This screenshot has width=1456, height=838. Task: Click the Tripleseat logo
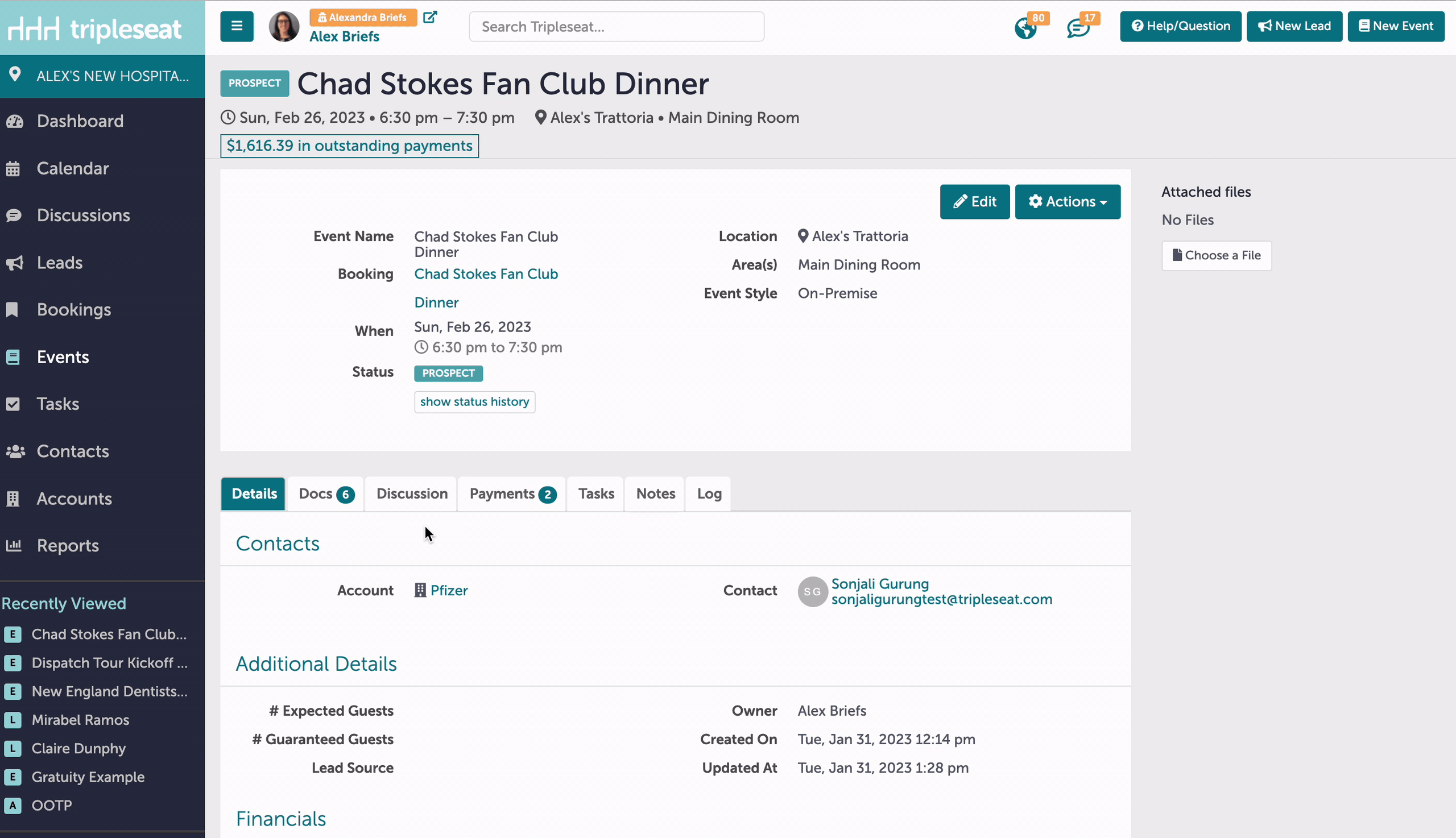pos(95,29)
